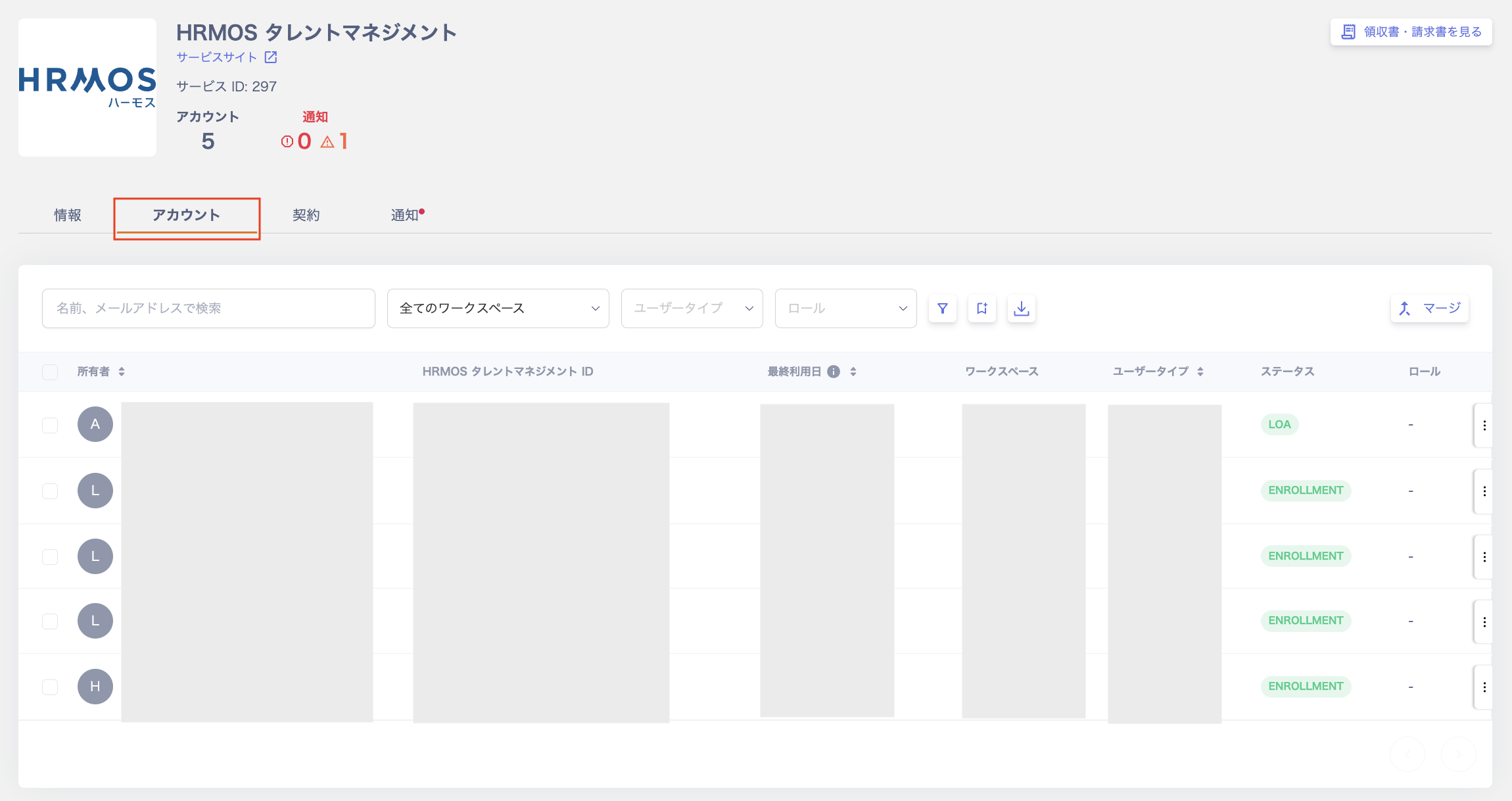This screenshot has width=1512, height=801.
Task: Open three-dot menu for LOA row
Action: (1484, 425)
